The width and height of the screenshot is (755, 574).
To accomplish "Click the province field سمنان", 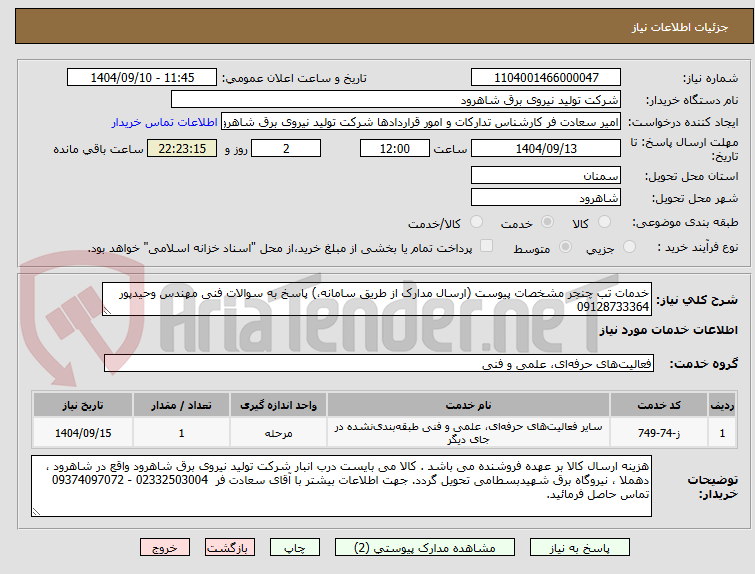I will 546,175.
